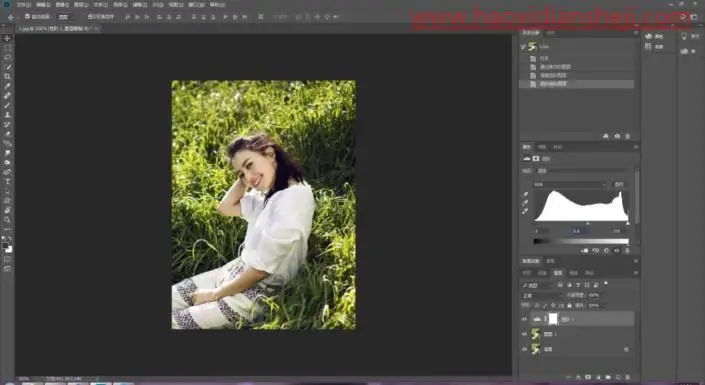The image size is (705, 385).
Task: Toggle adjustment visibility in Properties panel footer
Action: 617,250
